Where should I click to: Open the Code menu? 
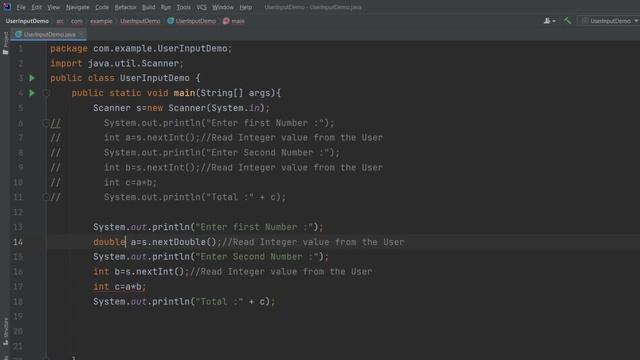click(102, 7)
